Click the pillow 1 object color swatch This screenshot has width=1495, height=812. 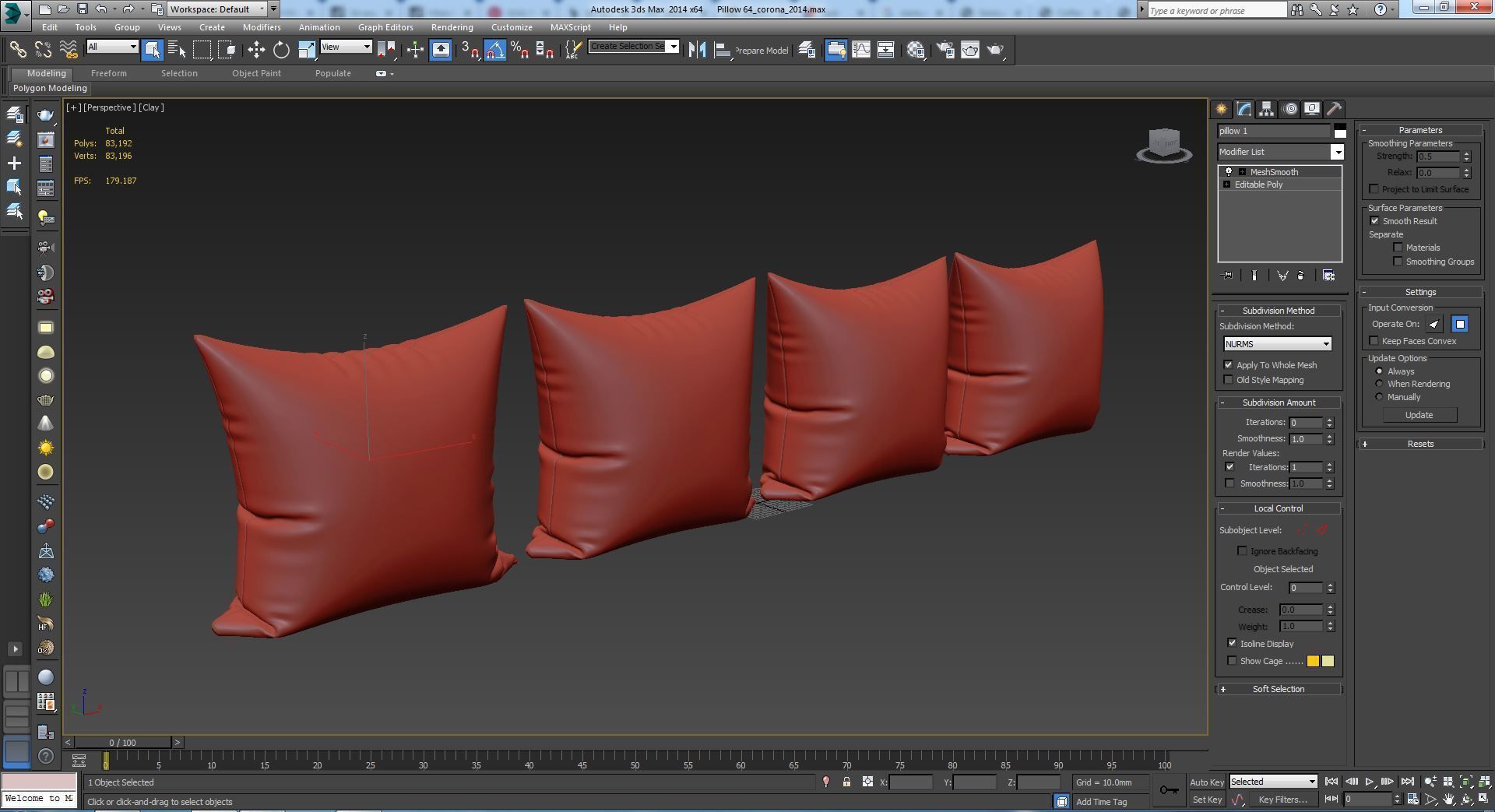click(x=1340, y=131)
